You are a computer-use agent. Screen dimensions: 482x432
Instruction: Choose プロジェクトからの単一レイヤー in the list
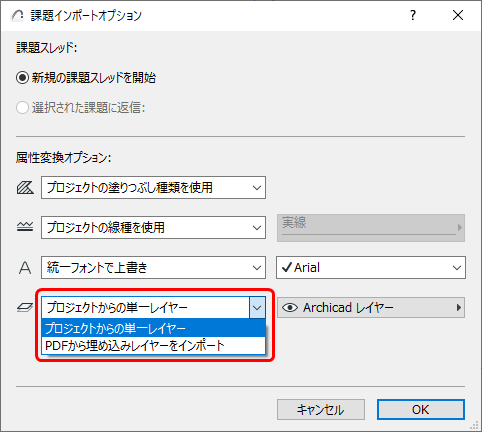tap(153, 328)
